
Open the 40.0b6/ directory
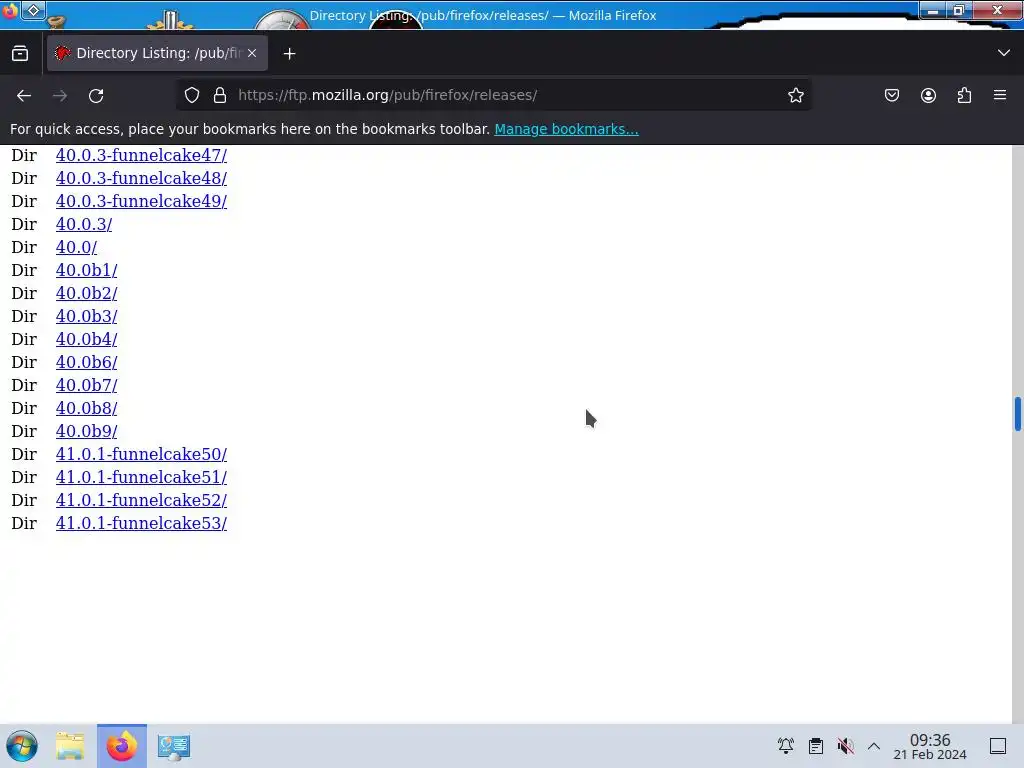pyautogui.click(x=86, y=362)
